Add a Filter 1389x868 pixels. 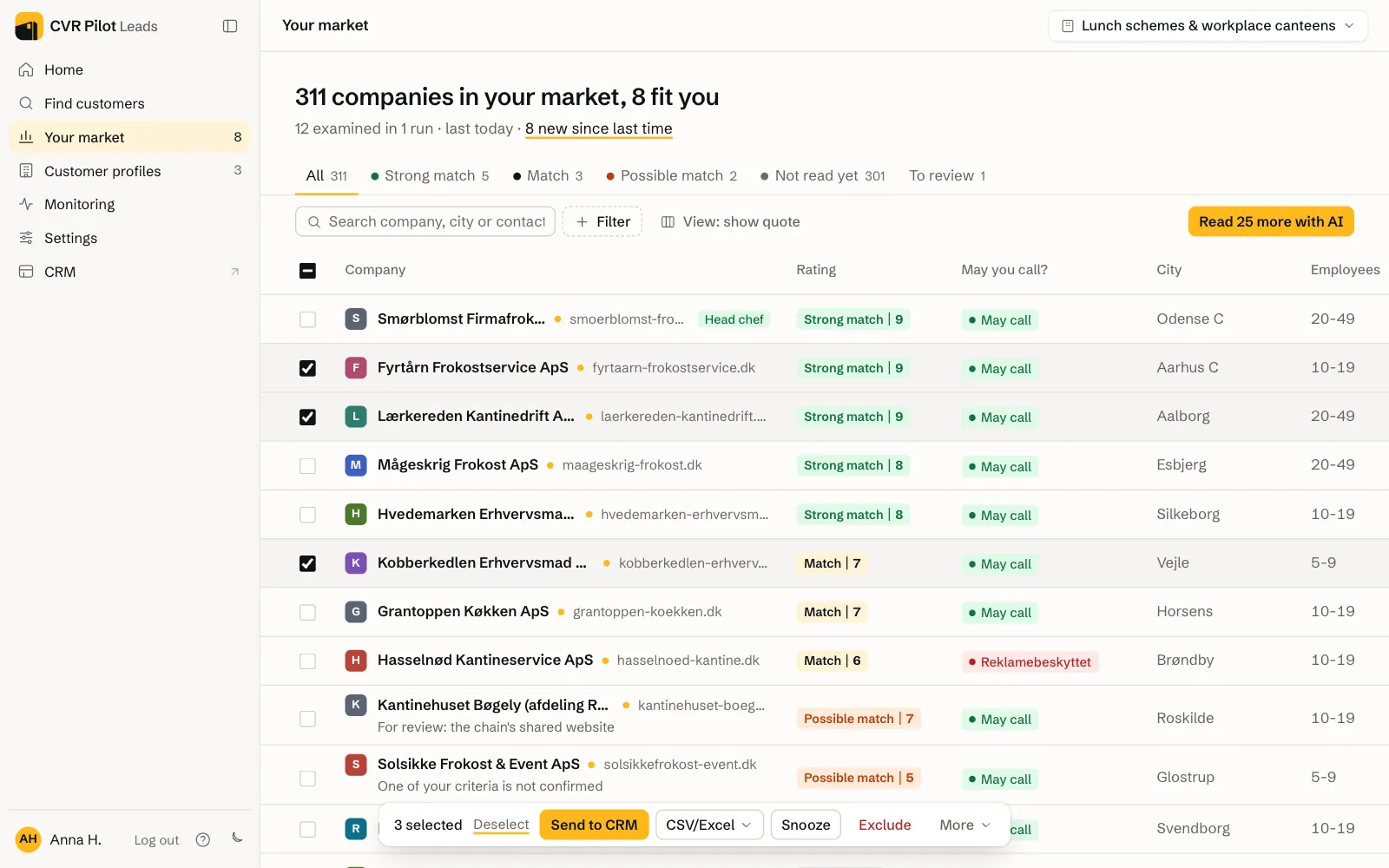[602, 221]
